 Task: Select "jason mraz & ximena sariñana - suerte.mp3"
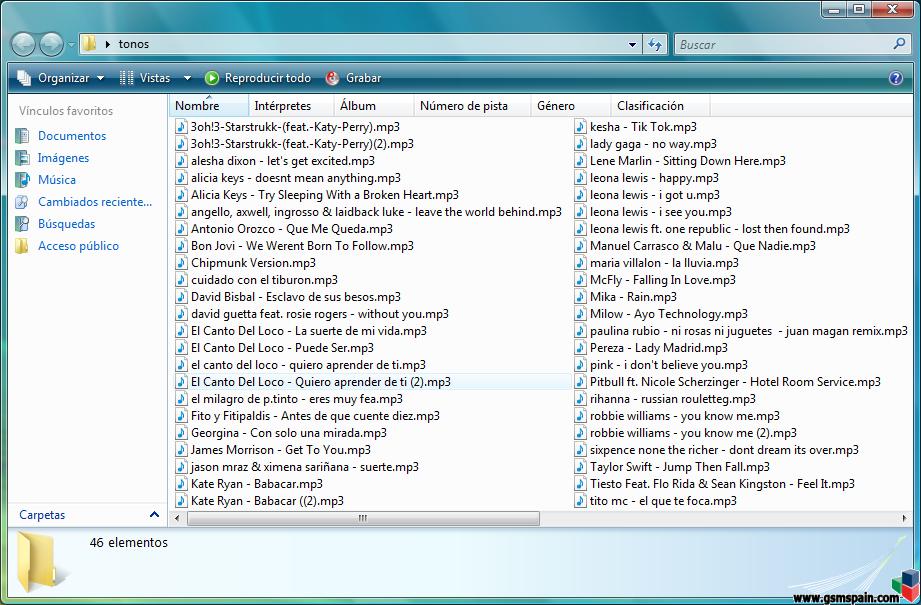tap(305, 468)
